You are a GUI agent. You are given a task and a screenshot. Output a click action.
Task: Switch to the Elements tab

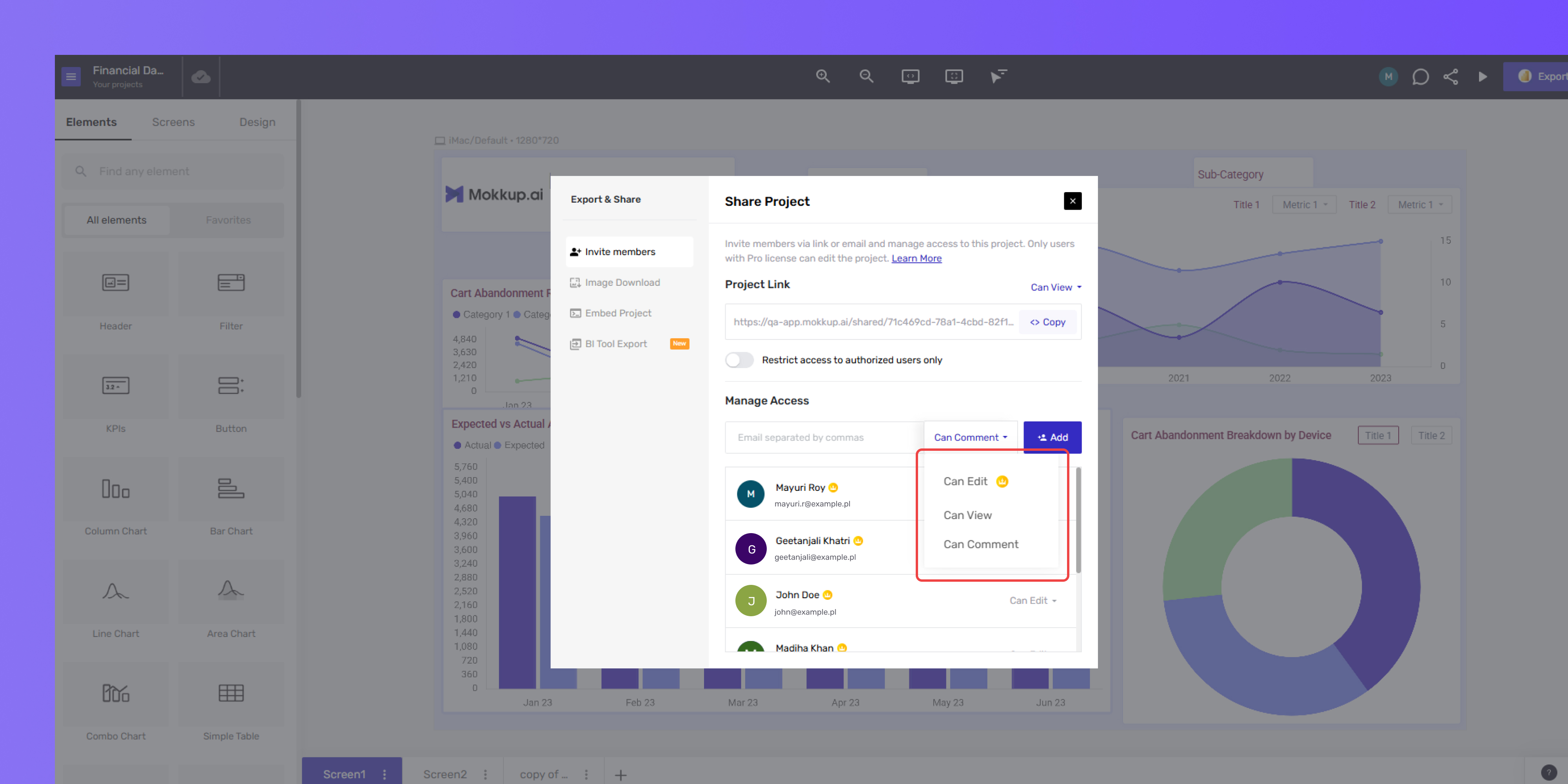[91, 122]
